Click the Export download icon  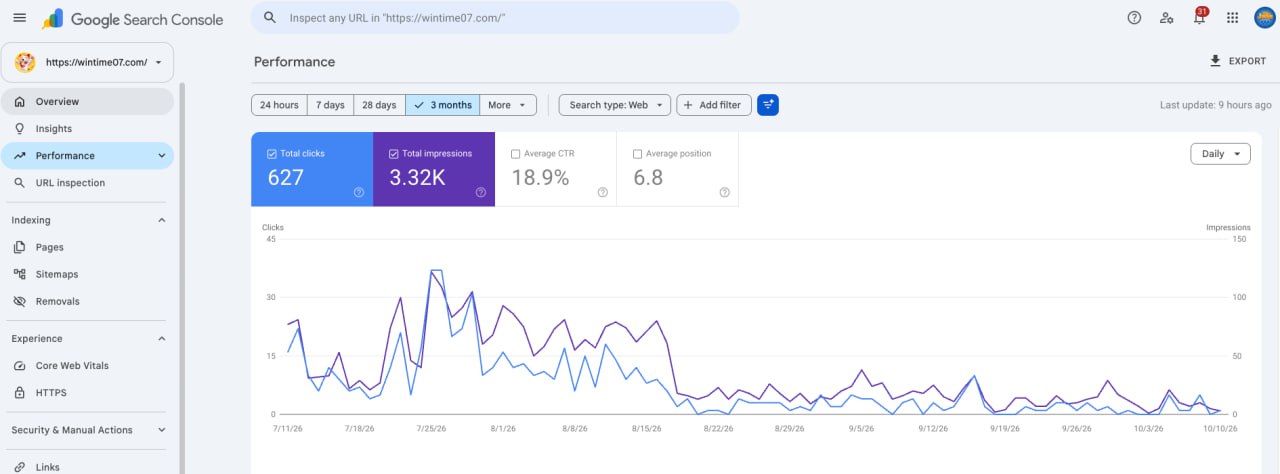[1215, 61]
